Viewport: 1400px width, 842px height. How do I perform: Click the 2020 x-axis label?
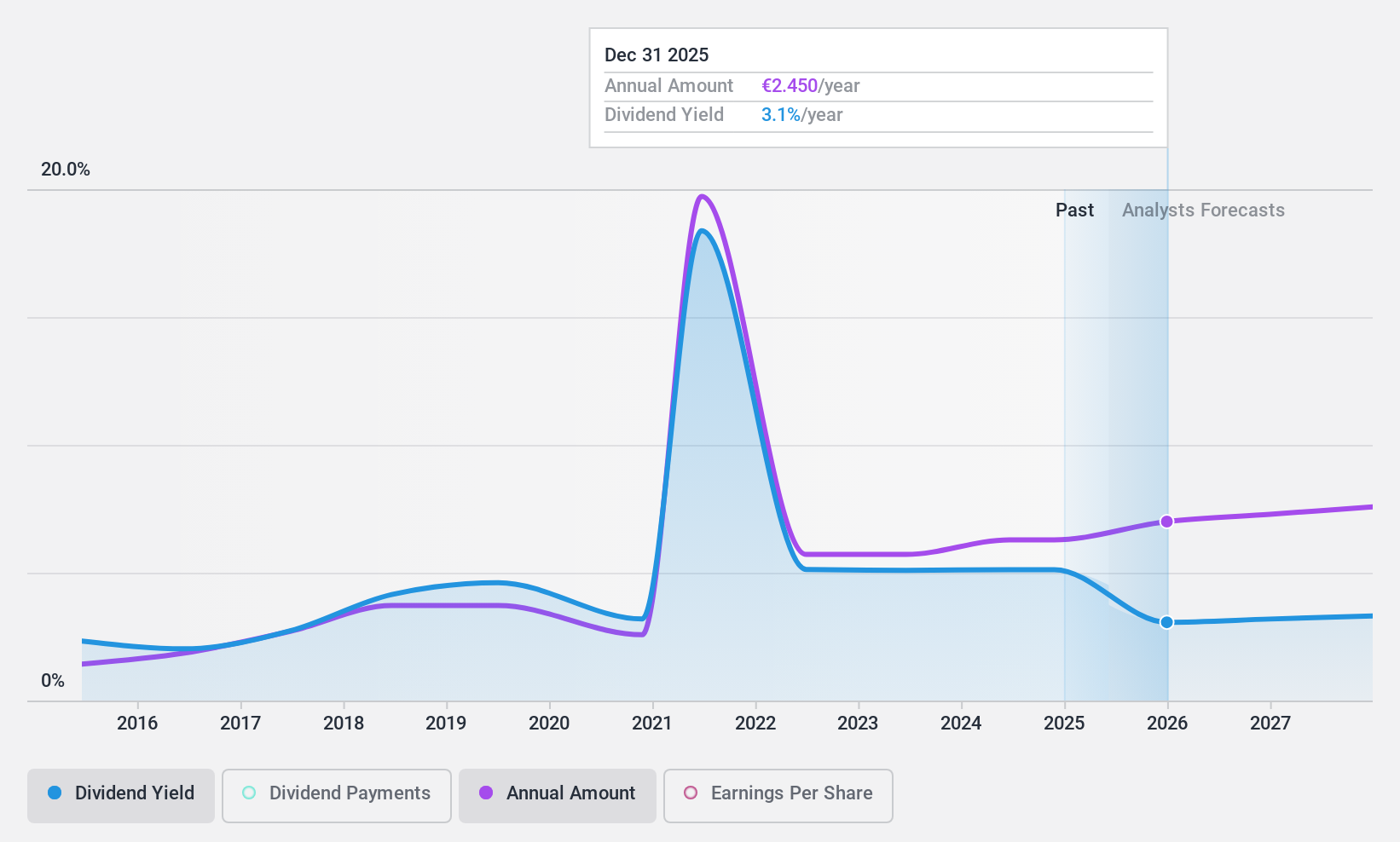(549, 724)
